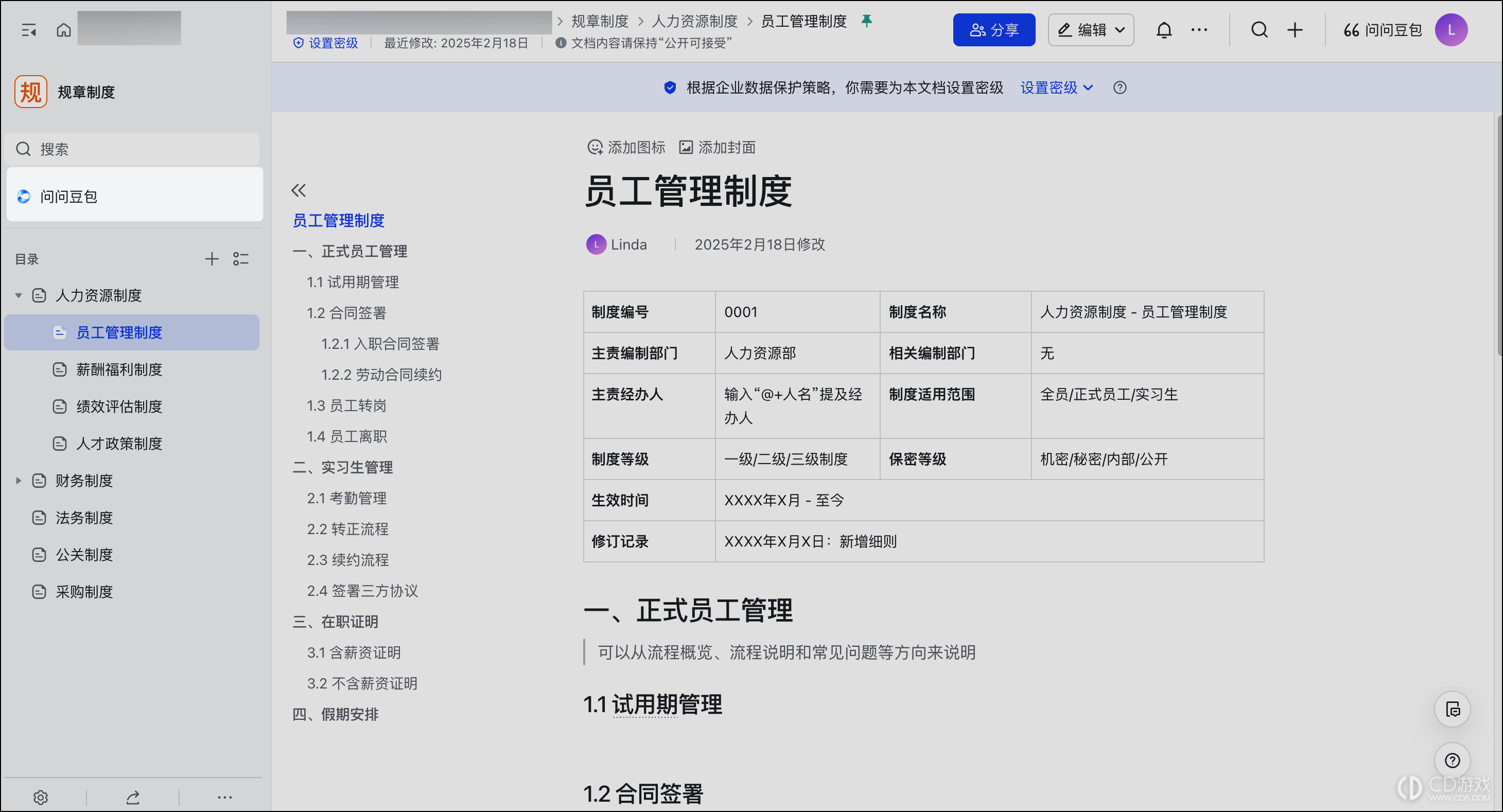1503x812 pixels.
Task: Click the 规章制度 breadcrumb
Action: pos(600,21)
